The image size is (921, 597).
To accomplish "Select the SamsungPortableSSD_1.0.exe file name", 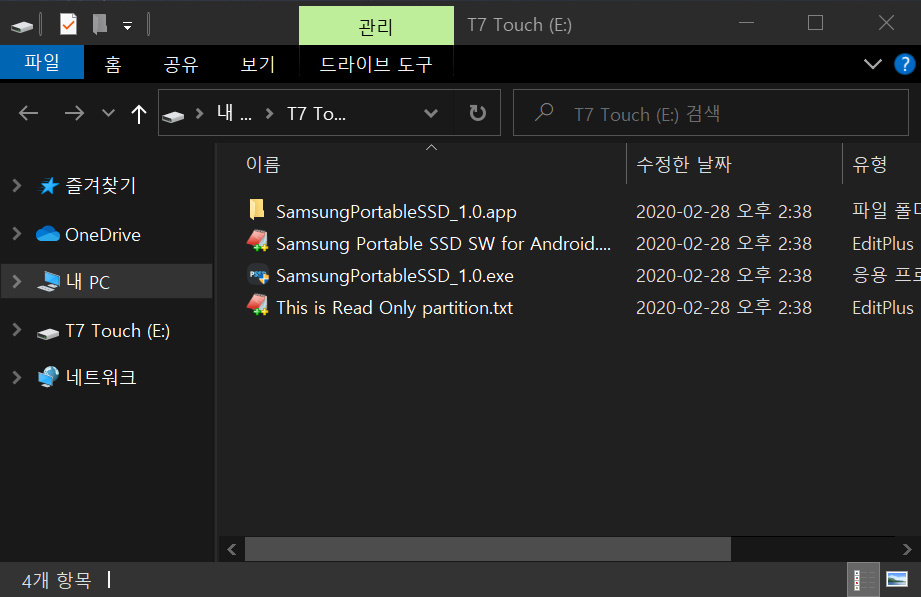I will 395,276.
